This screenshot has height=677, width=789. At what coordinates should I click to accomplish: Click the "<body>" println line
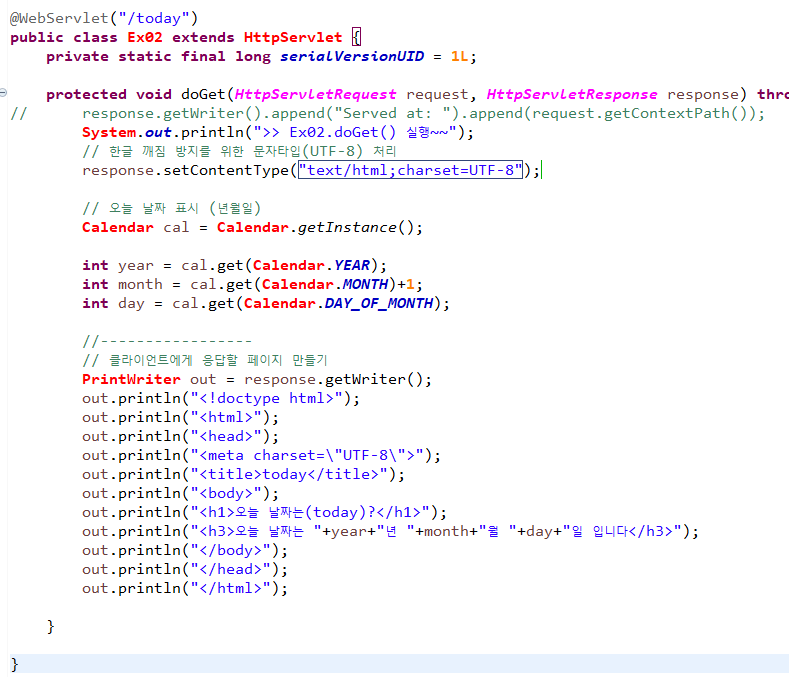tap(180, 493)
